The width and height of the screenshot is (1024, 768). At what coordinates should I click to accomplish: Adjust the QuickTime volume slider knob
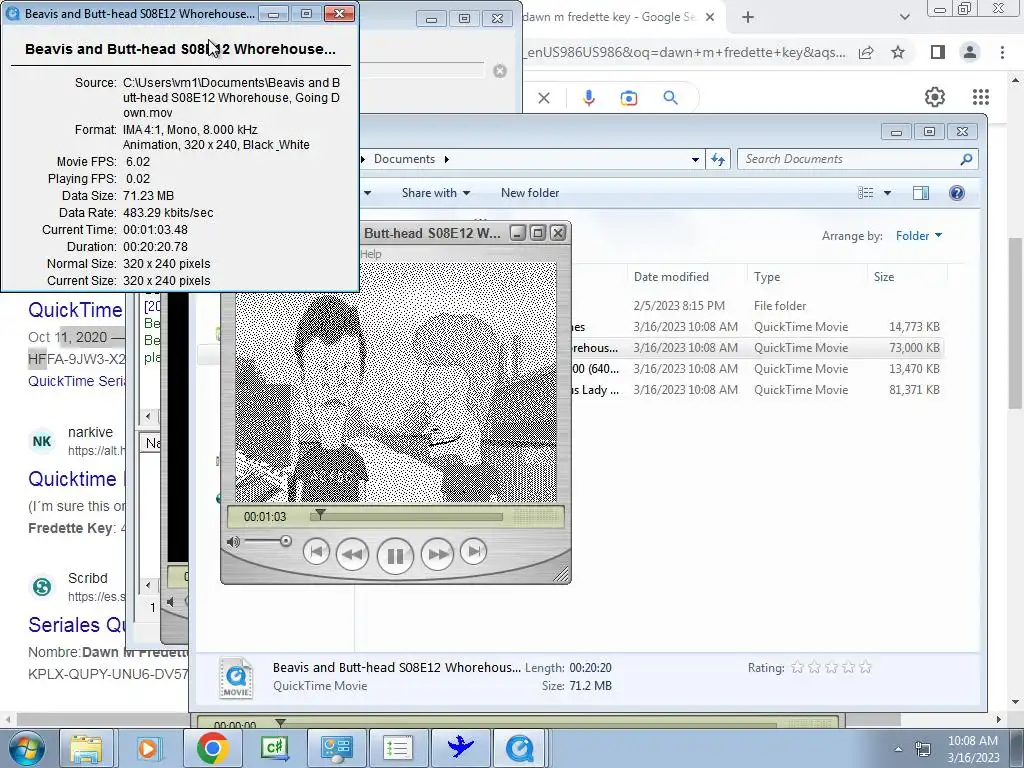pyautogui.click(x=285, y=541)
